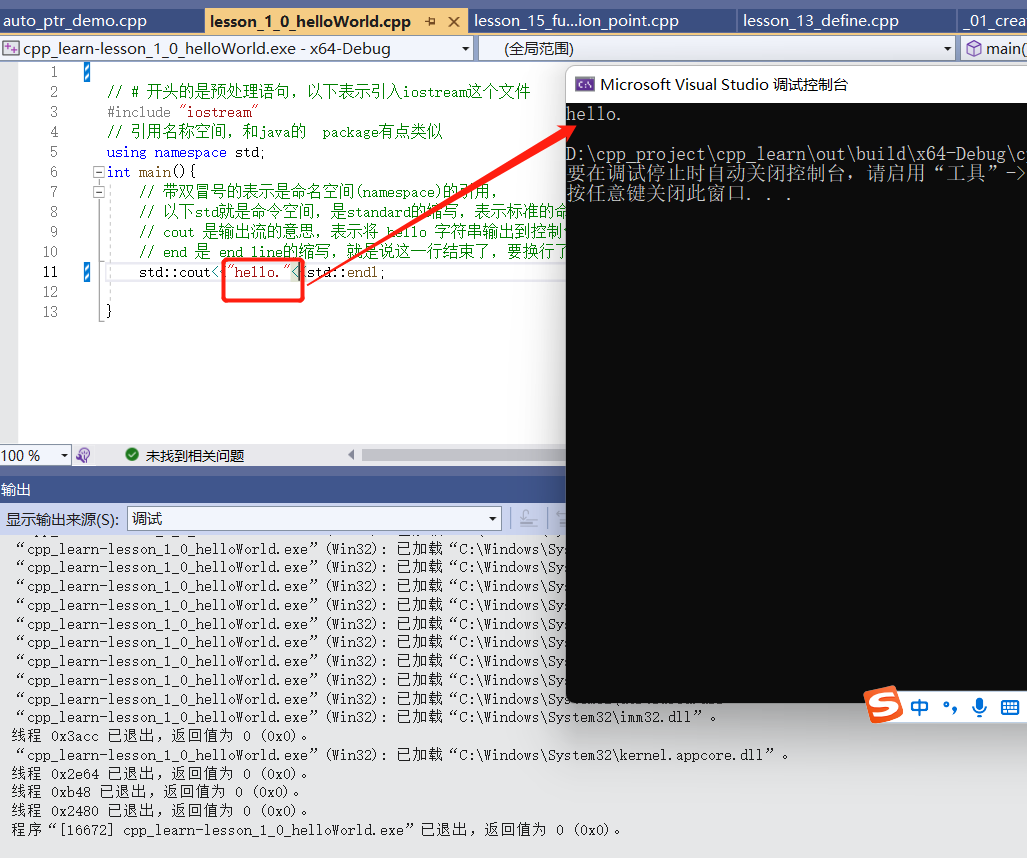Click the IntelliCode purple brain icon

83,455
